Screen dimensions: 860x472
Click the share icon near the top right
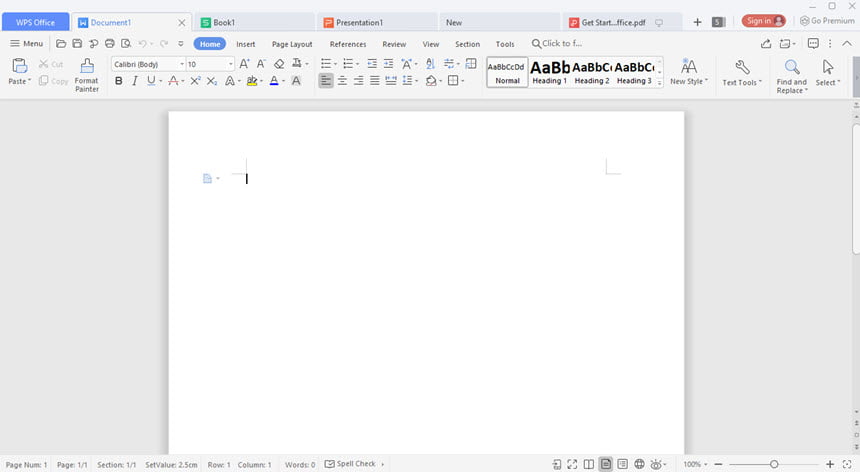(x=766, y=44)
